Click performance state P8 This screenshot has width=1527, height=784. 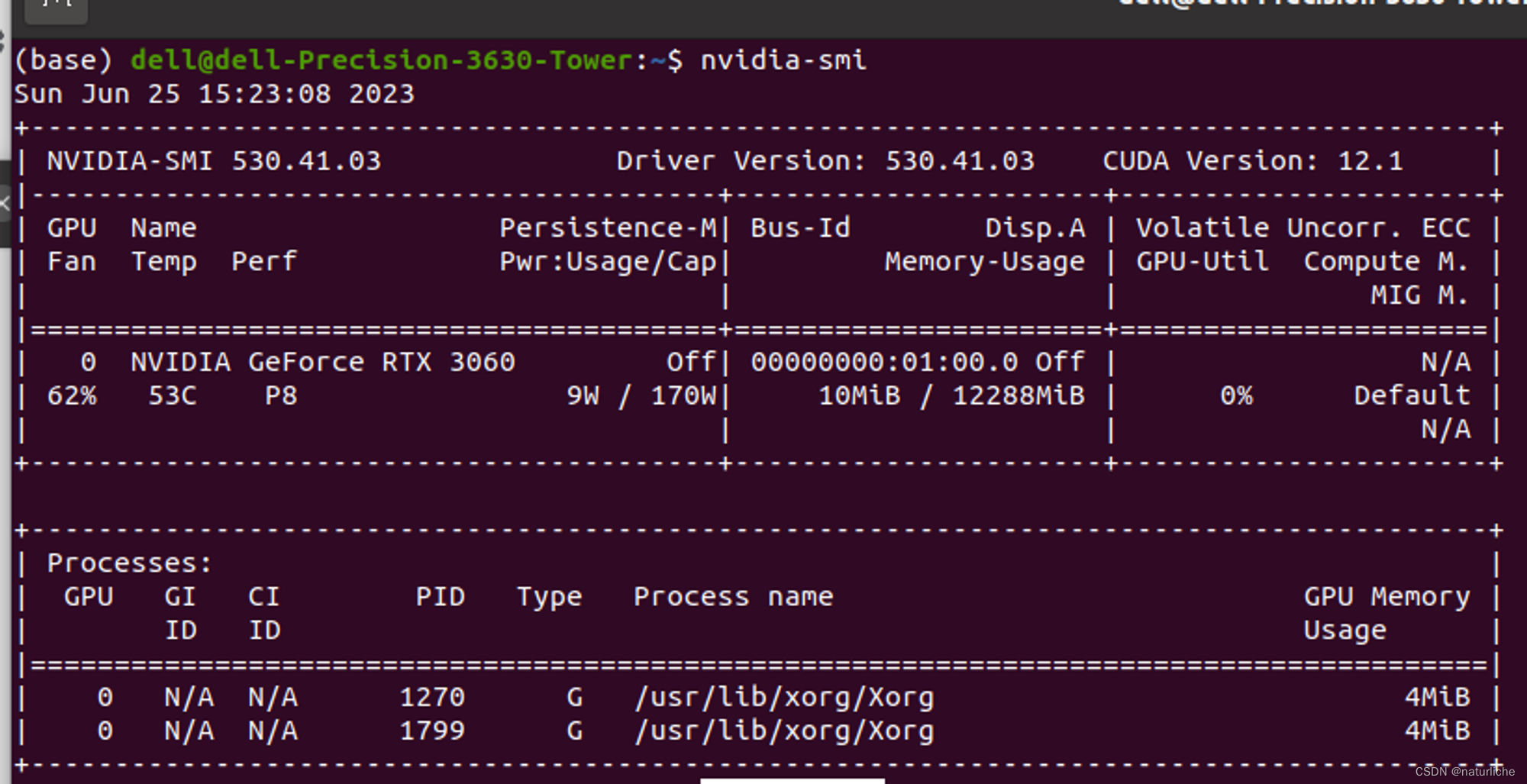281,395
